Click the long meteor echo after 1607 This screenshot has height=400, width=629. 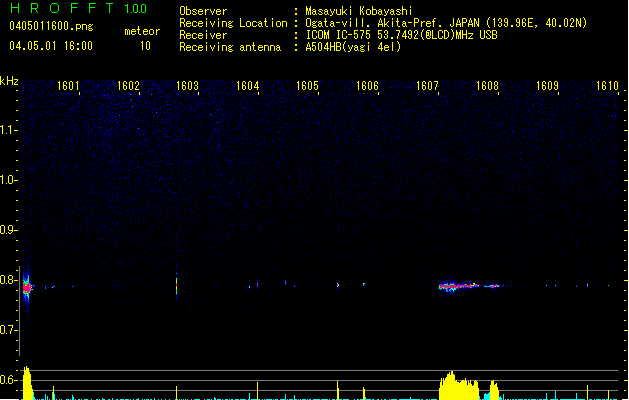459,286
